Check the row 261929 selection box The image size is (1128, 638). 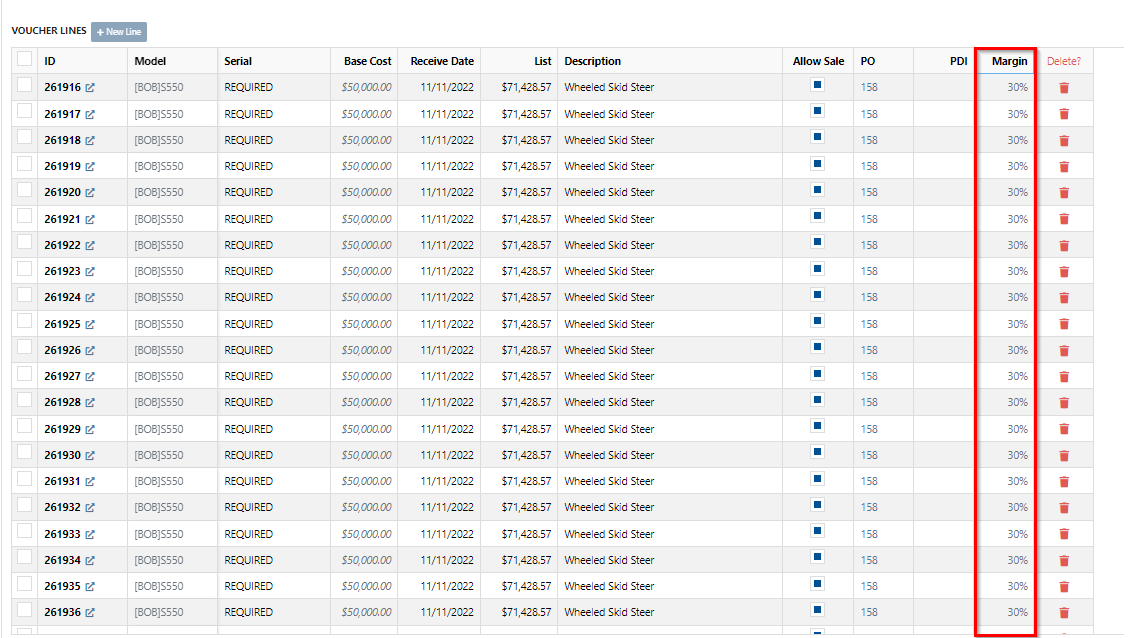pyautogui.click(x=24, y=427)
